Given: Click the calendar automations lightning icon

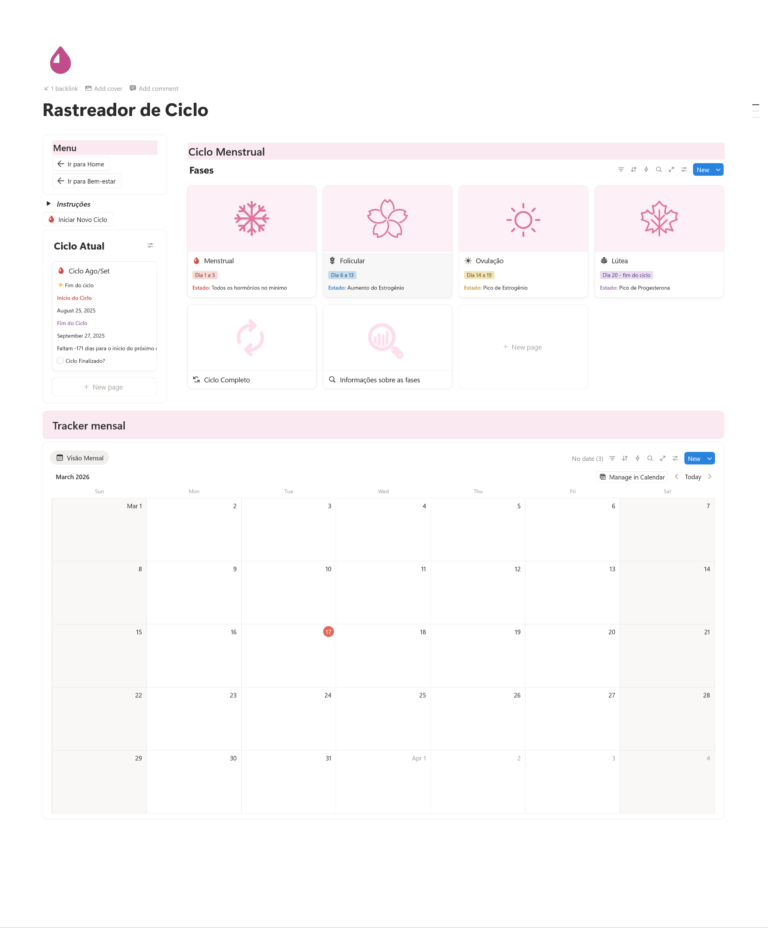Looking at the screenshot, I should [637, 458].
